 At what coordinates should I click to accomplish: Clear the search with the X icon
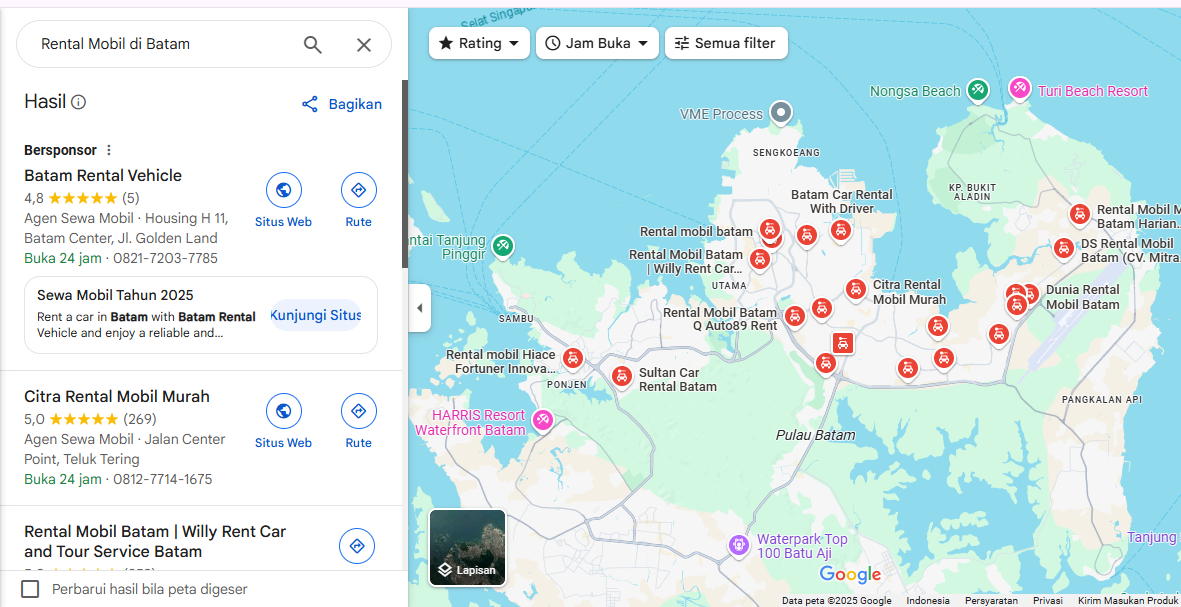364,44
